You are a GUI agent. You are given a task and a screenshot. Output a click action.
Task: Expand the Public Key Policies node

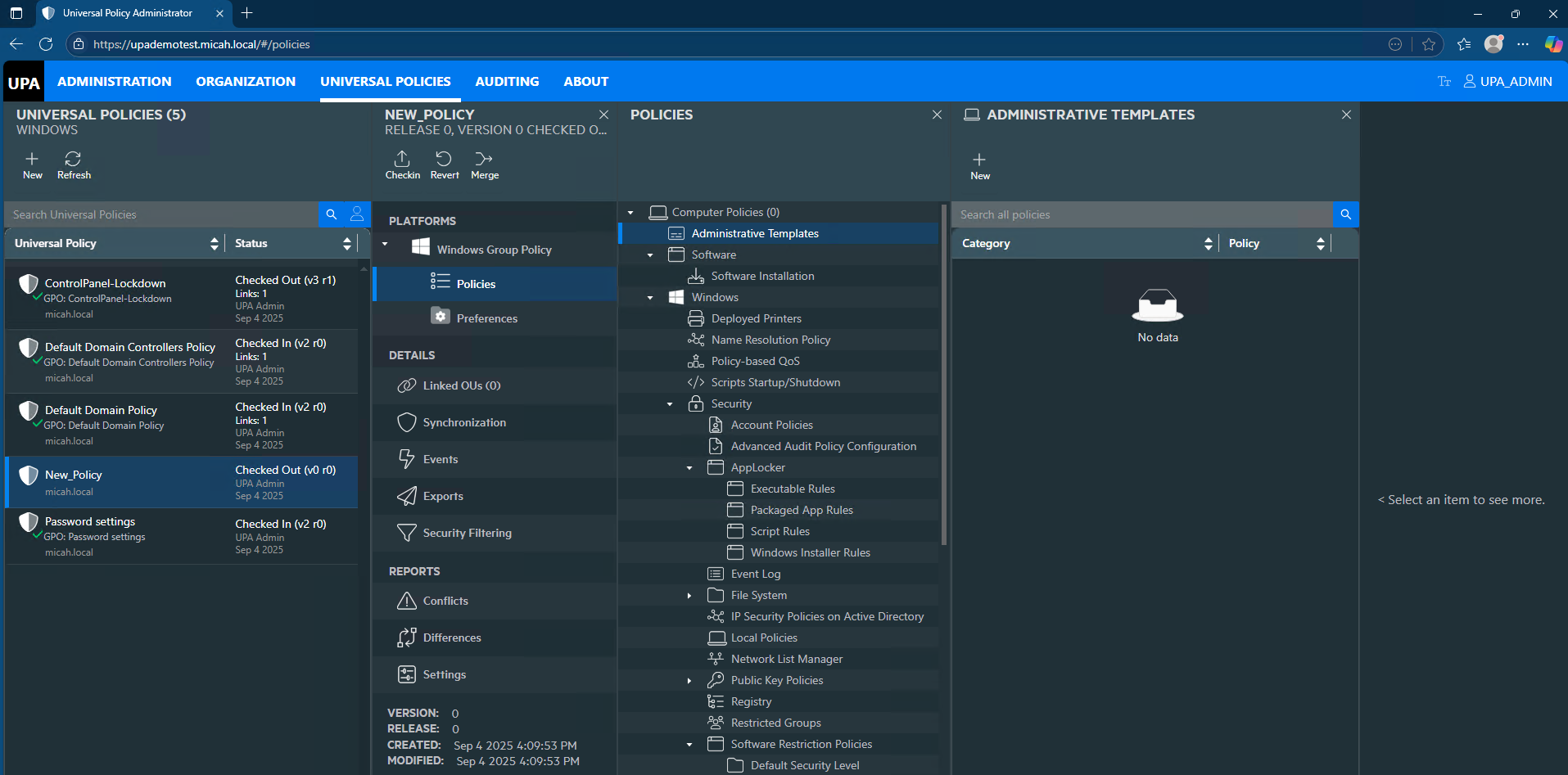(689, 681)
